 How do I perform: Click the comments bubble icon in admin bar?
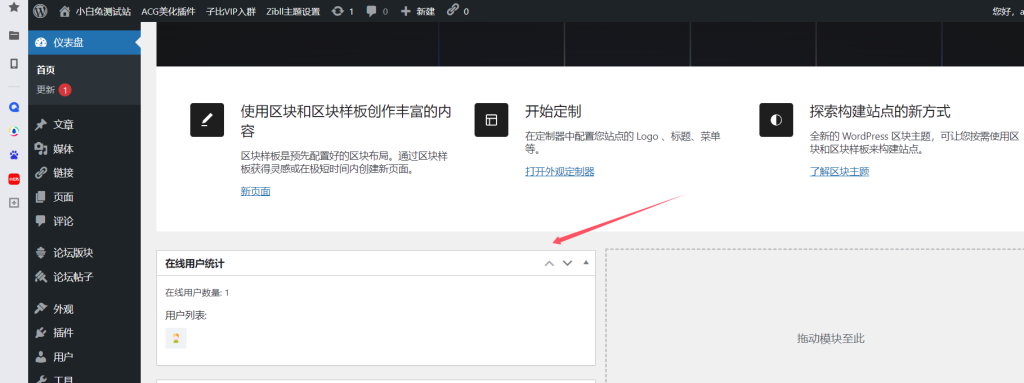click(372, 11)
